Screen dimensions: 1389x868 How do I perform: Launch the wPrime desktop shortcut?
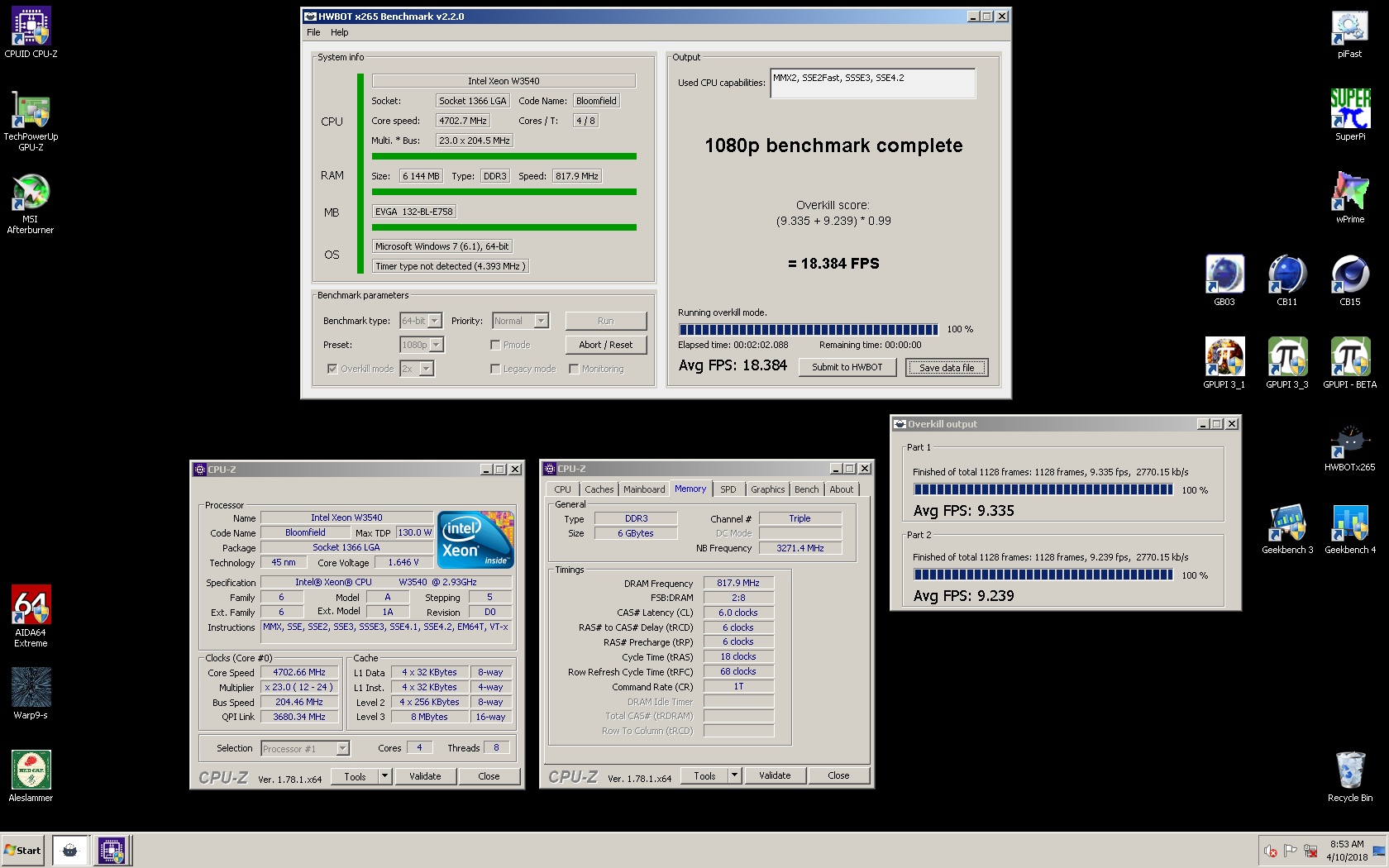click(1350, 198)
